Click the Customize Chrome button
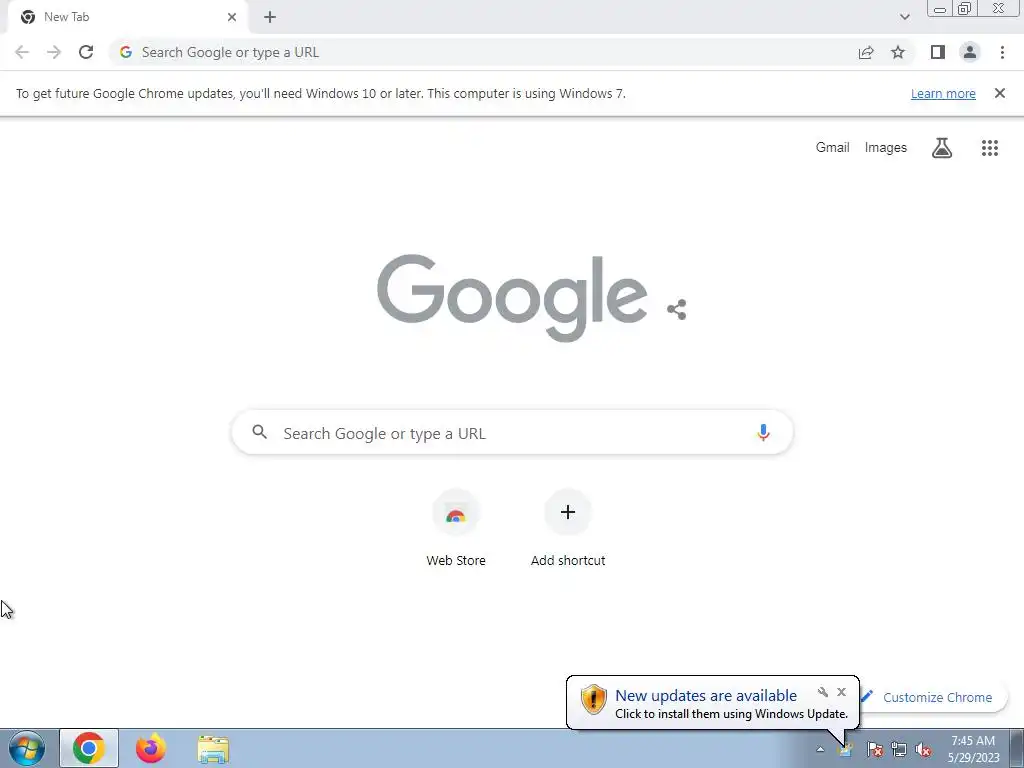 (934, 697)
